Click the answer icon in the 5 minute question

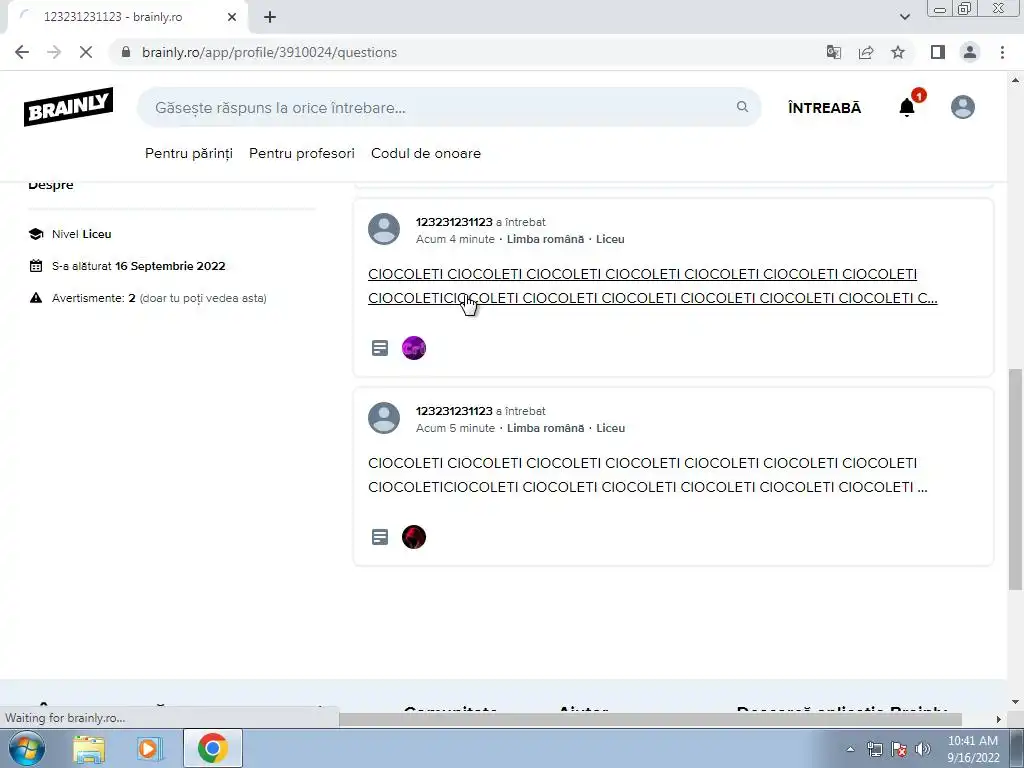pos(379,537)
